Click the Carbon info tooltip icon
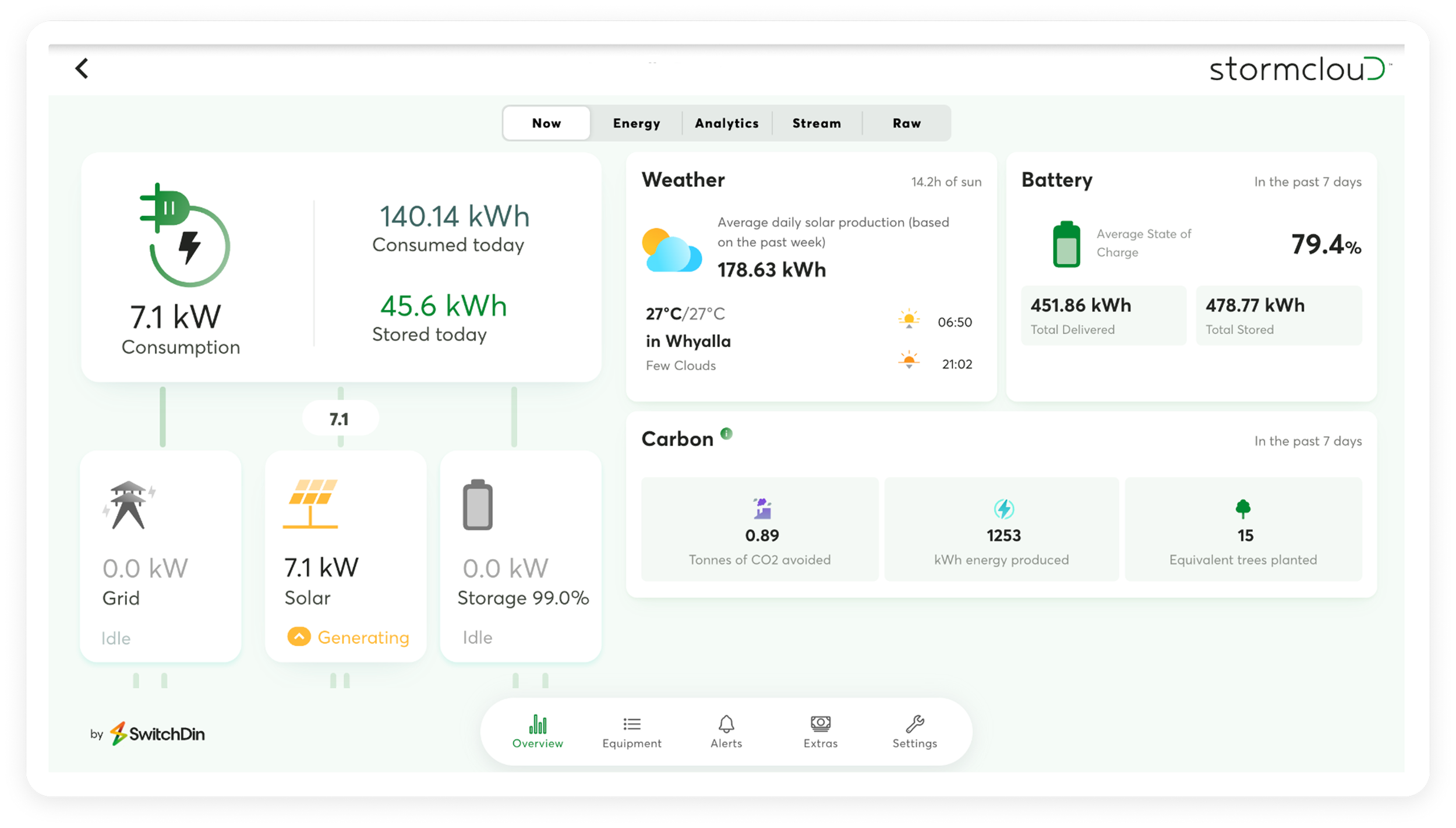Screen dimensions: 1456x828 tap(726, 433)
